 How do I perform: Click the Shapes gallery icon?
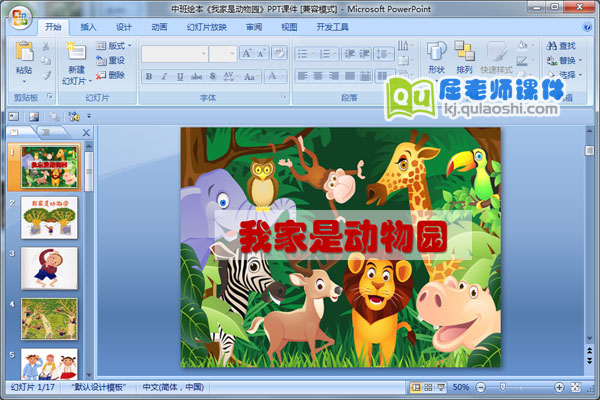437,52
